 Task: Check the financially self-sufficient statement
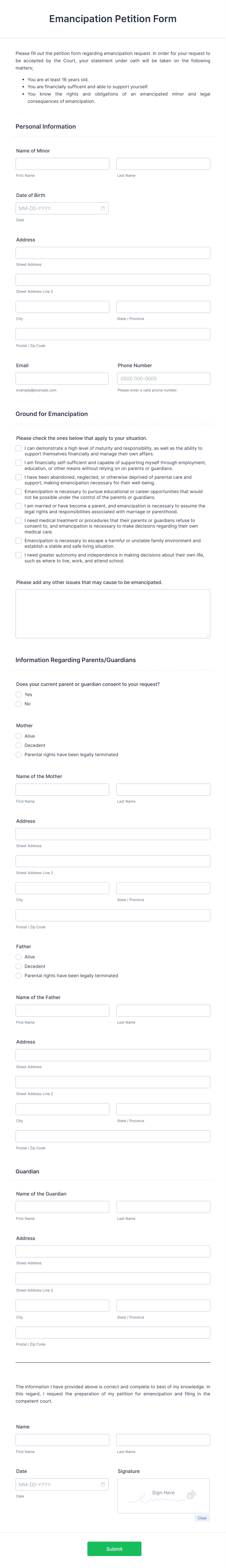18,463
